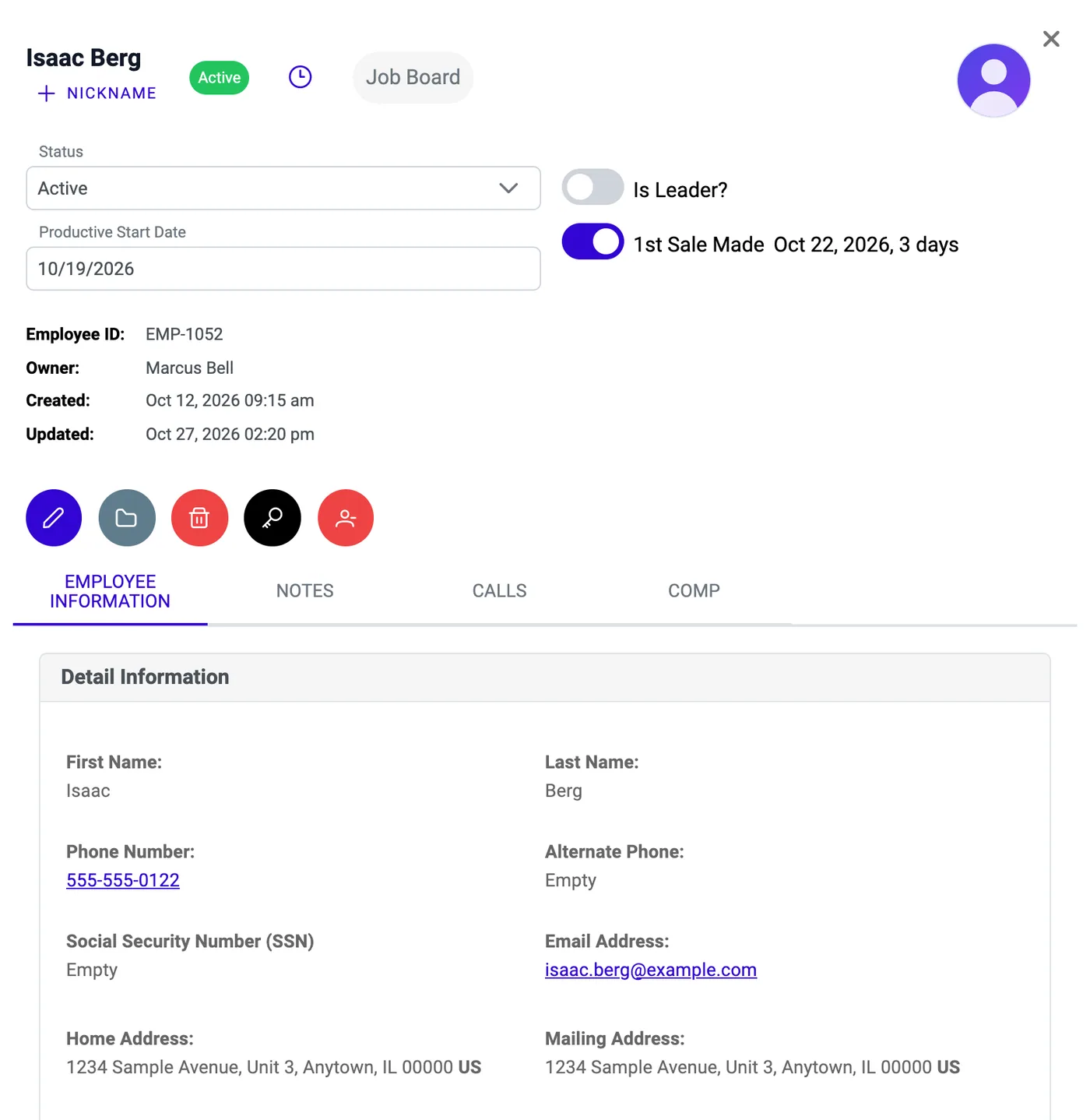Screen dimensions: 1090x1120
Task: Switch to the Notes tab
Action: [x=305, y=591]
